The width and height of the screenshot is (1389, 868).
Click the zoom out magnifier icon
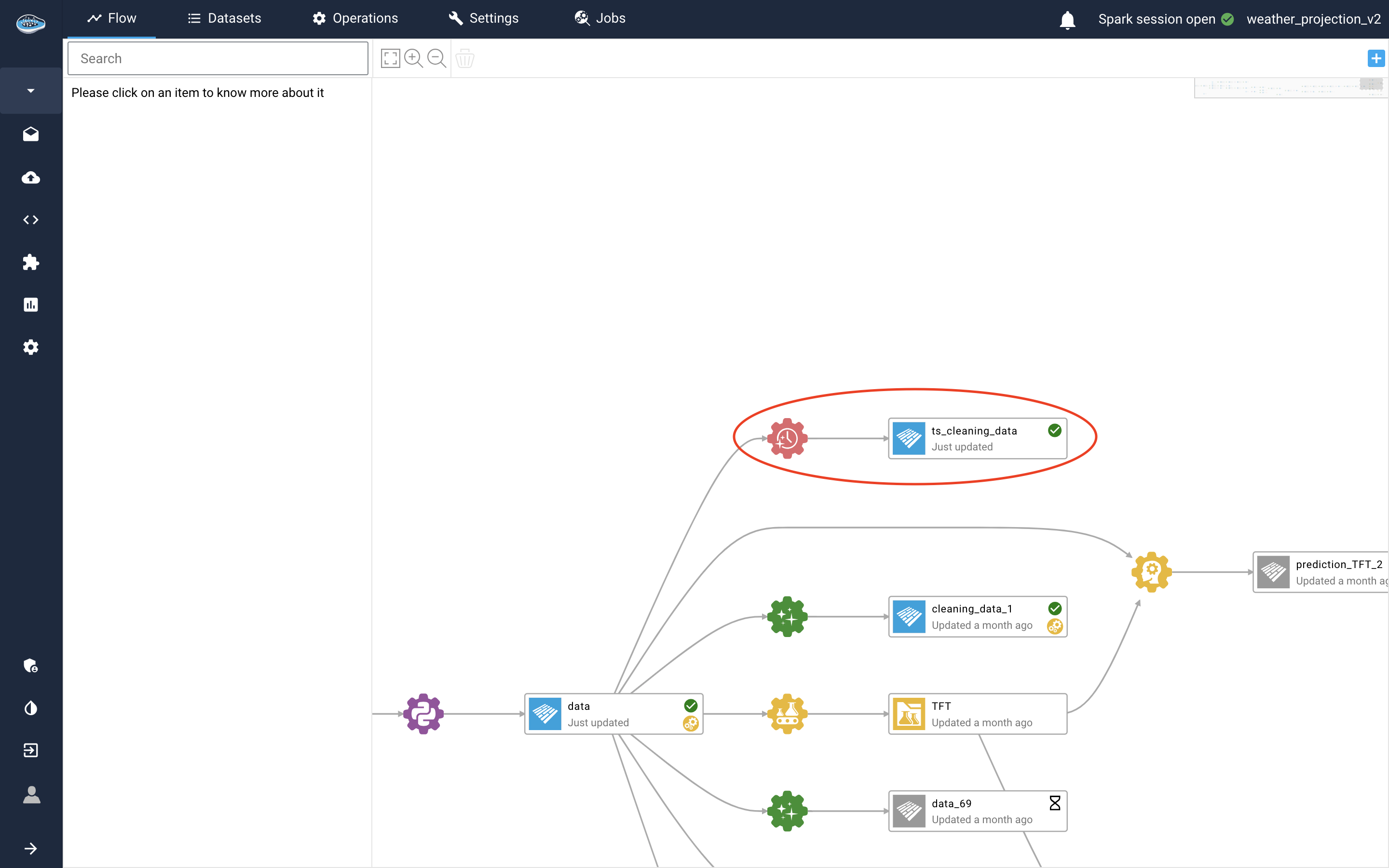[437, 58]
